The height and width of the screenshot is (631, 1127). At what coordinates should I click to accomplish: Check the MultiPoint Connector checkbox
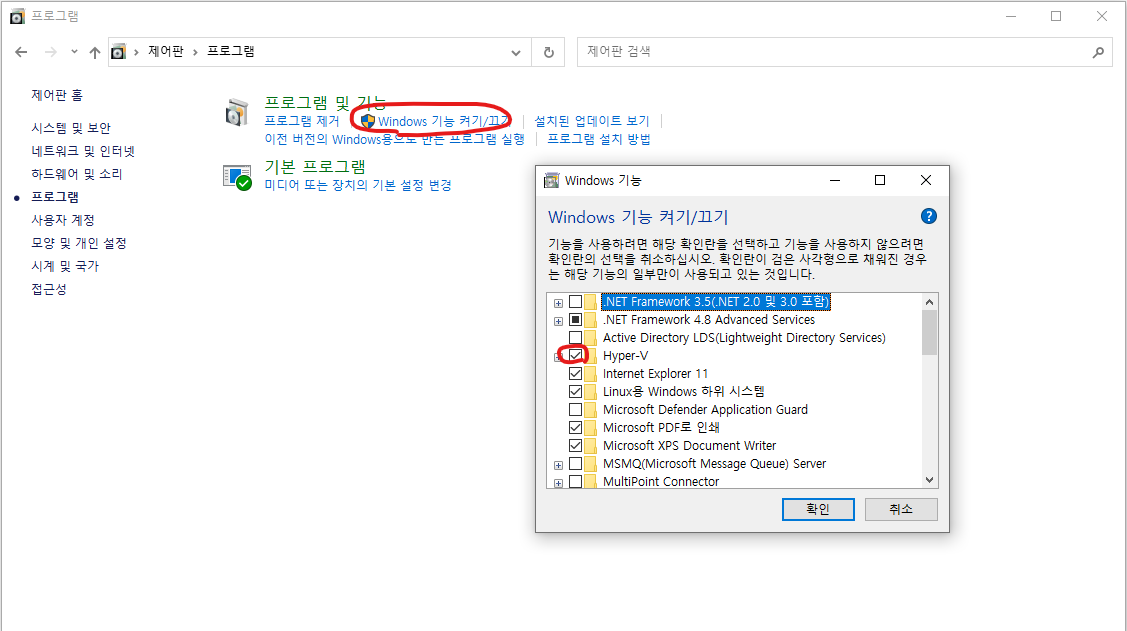576,481
